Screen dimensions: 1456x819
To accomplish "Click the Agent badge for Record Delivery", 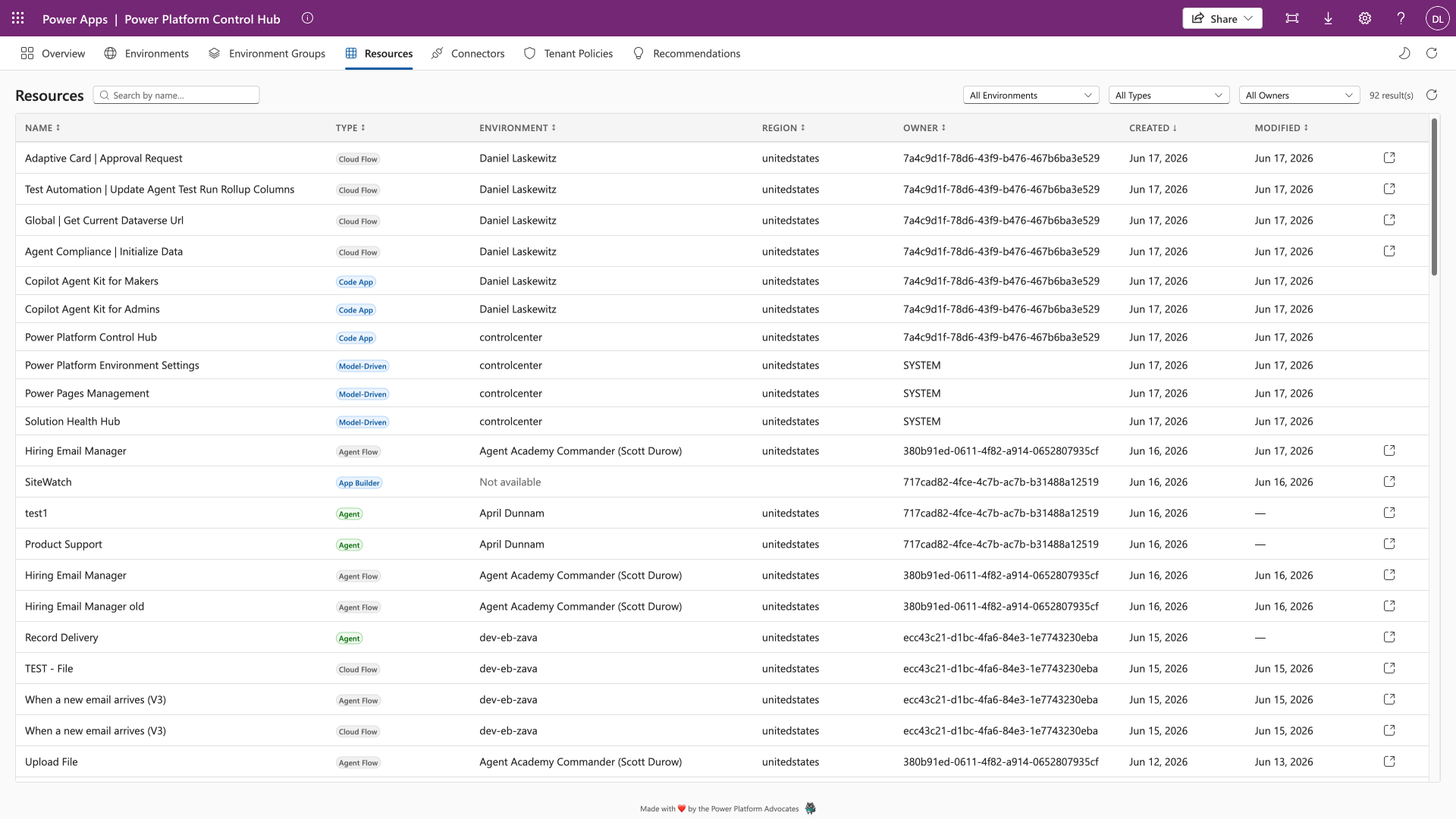I will [x=349, y=639].
